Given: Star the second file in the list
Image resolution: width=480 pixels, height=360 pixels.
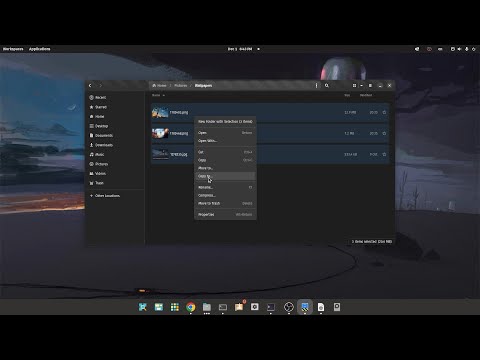Looking at the screenshot, I should coord(384,133).
